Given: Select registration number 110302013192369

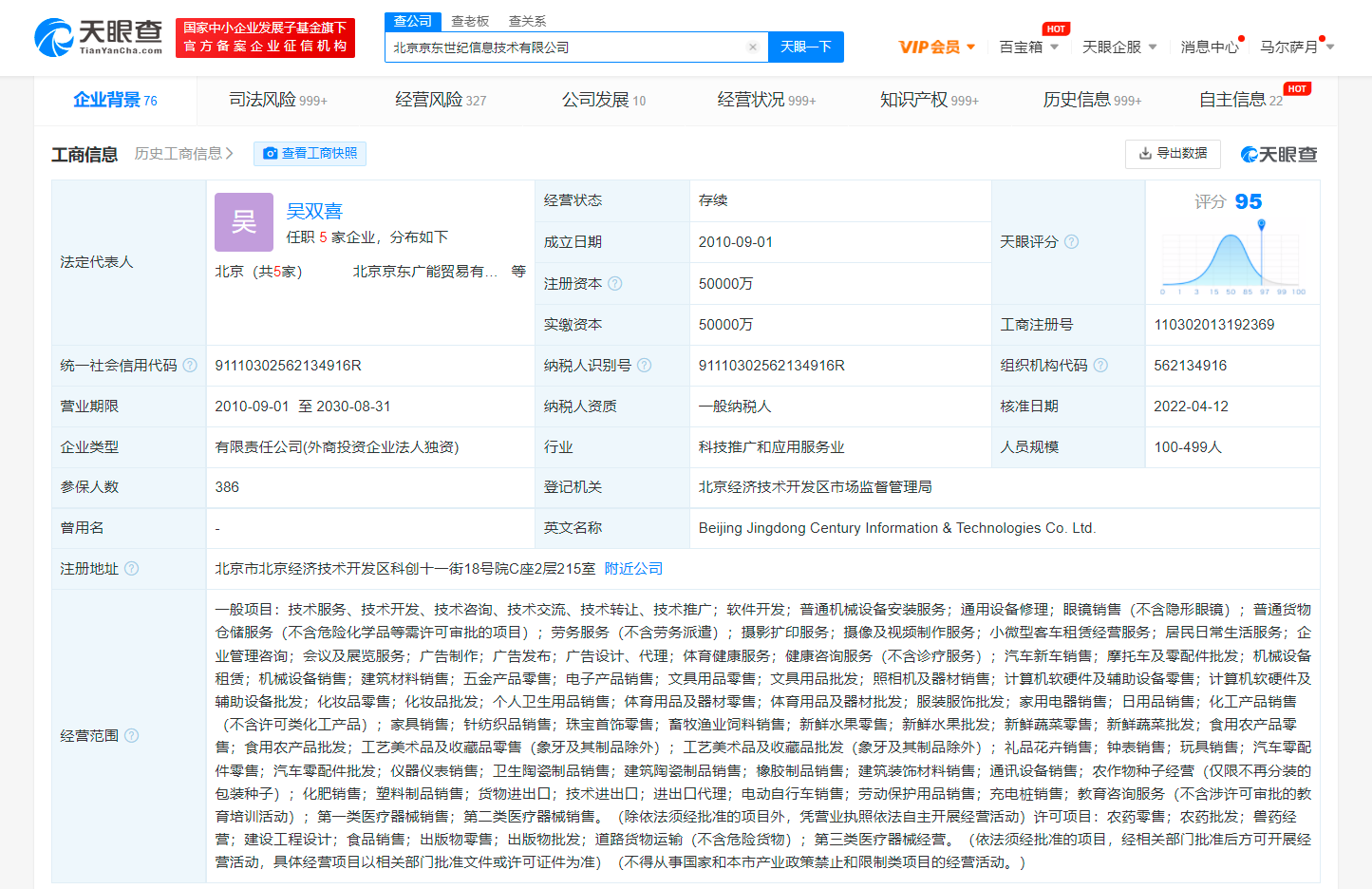Looking at the screenshot, I should coord(1214,325).
